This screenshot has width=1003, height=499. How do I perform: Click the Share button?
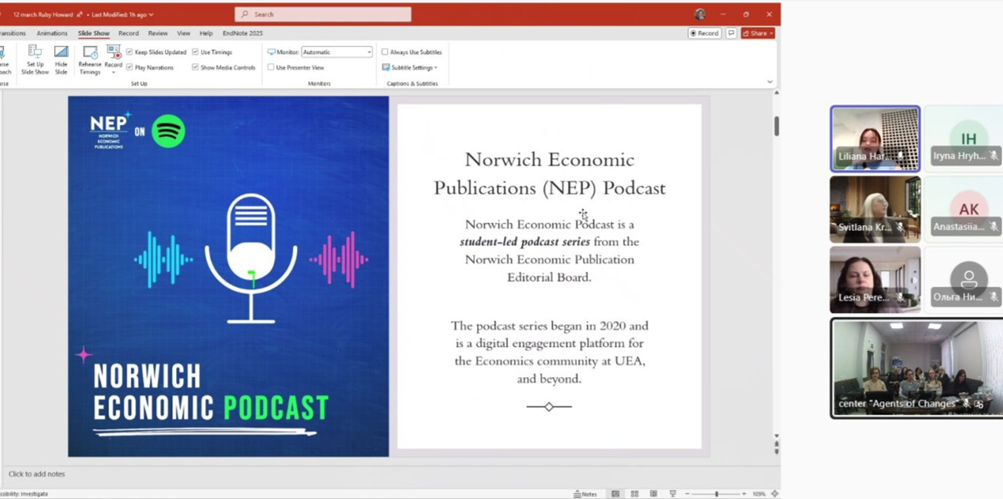point(758,33)
